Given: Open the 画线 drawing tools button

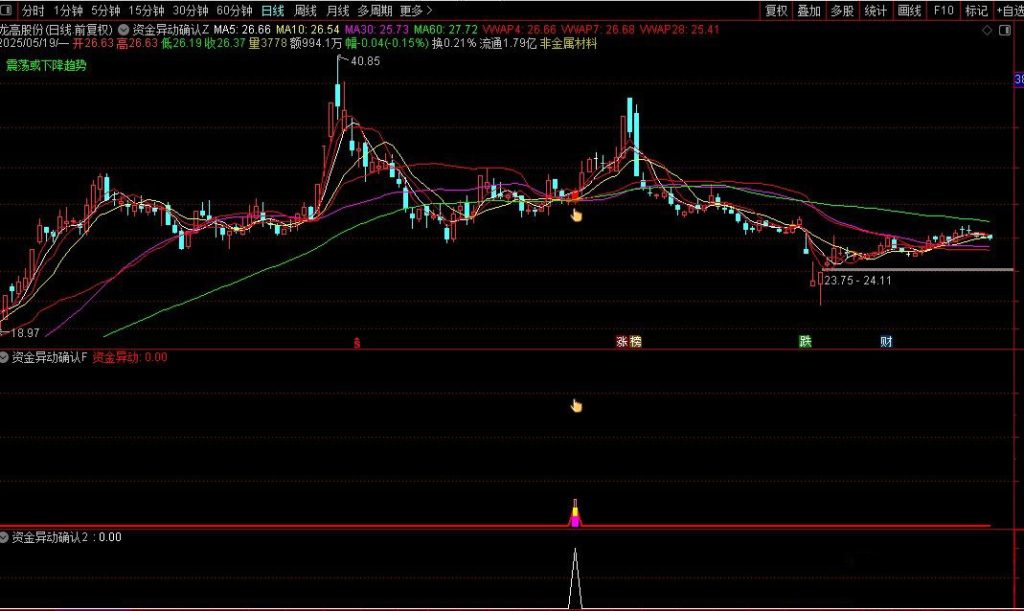Looking at the screenshot, I should pos(909,11).
